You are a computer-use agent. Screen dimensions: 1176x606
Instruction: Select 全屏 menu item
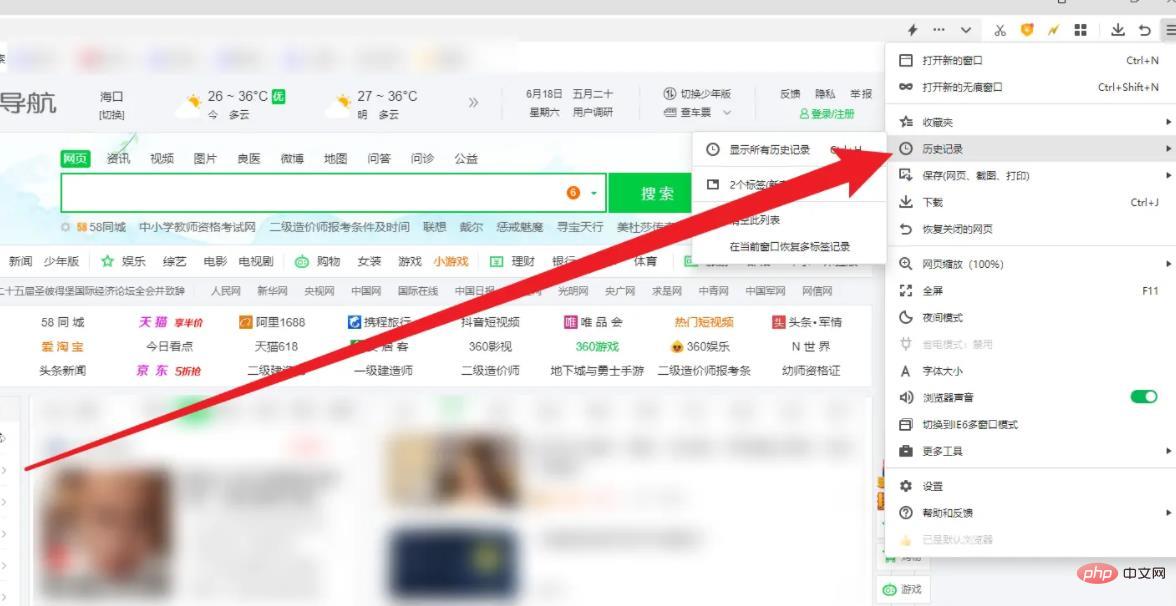[1030, 290]
